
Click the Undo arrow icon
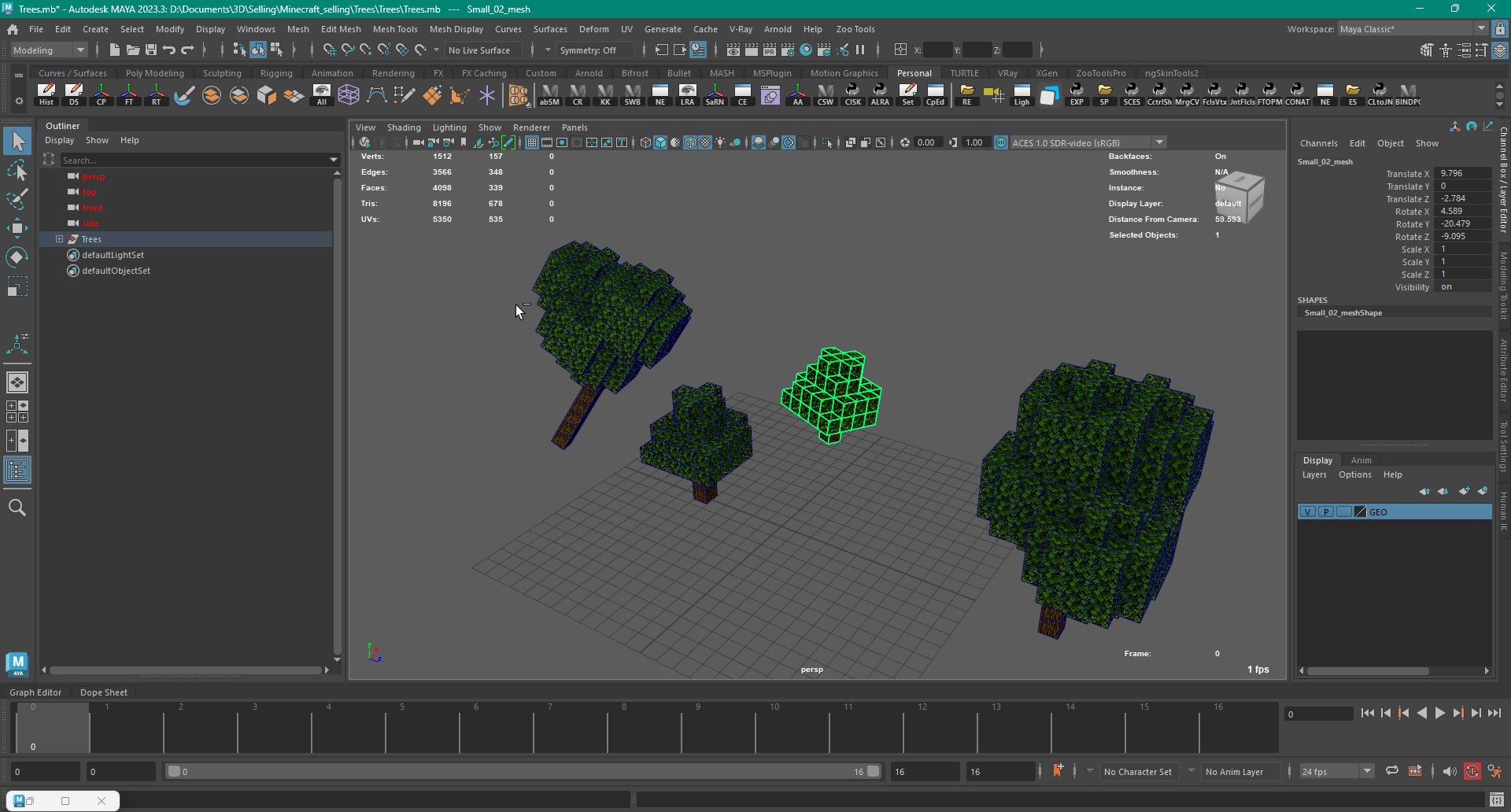(x=169, y=50)
